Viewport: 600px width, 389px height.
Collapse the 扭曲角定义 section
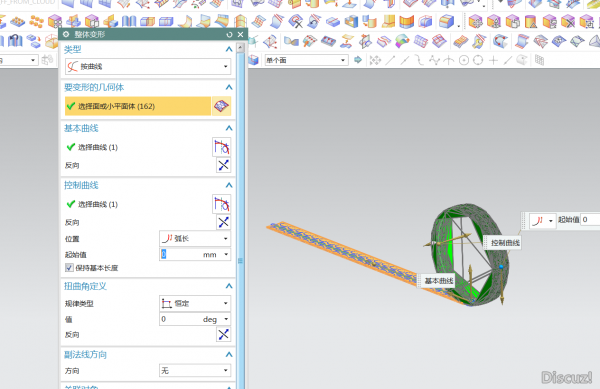click(x=229, y=286)
